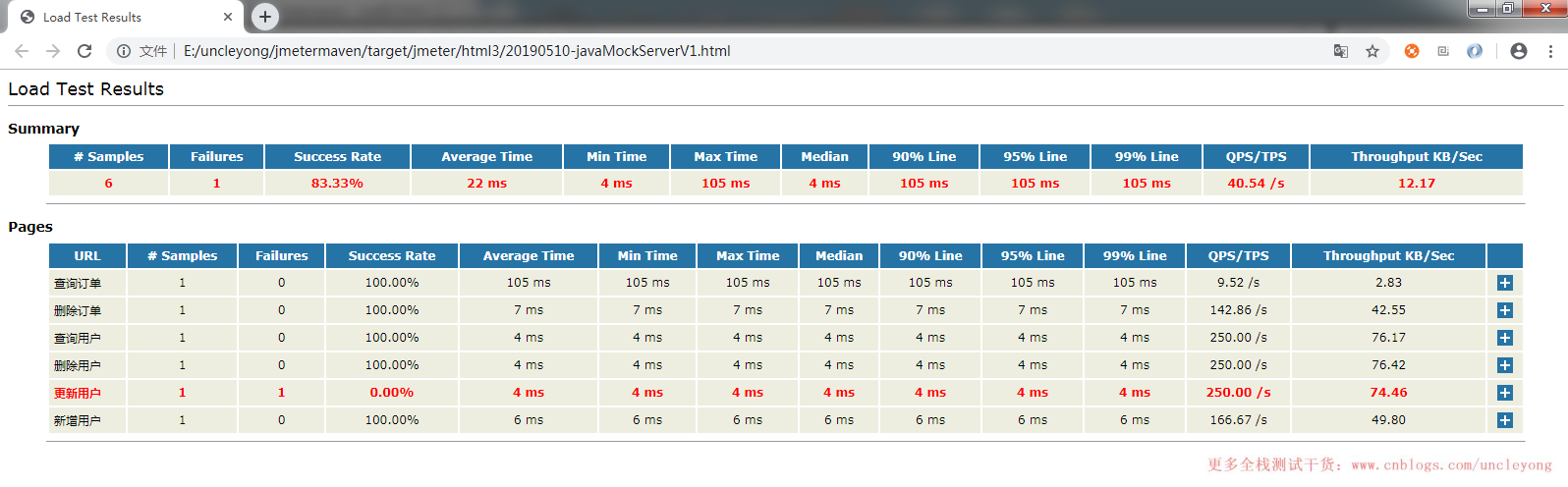The height and width of the screenshot is (487, 1568).
Task: Click the Summary section heading
Action: tap(43, 129)
